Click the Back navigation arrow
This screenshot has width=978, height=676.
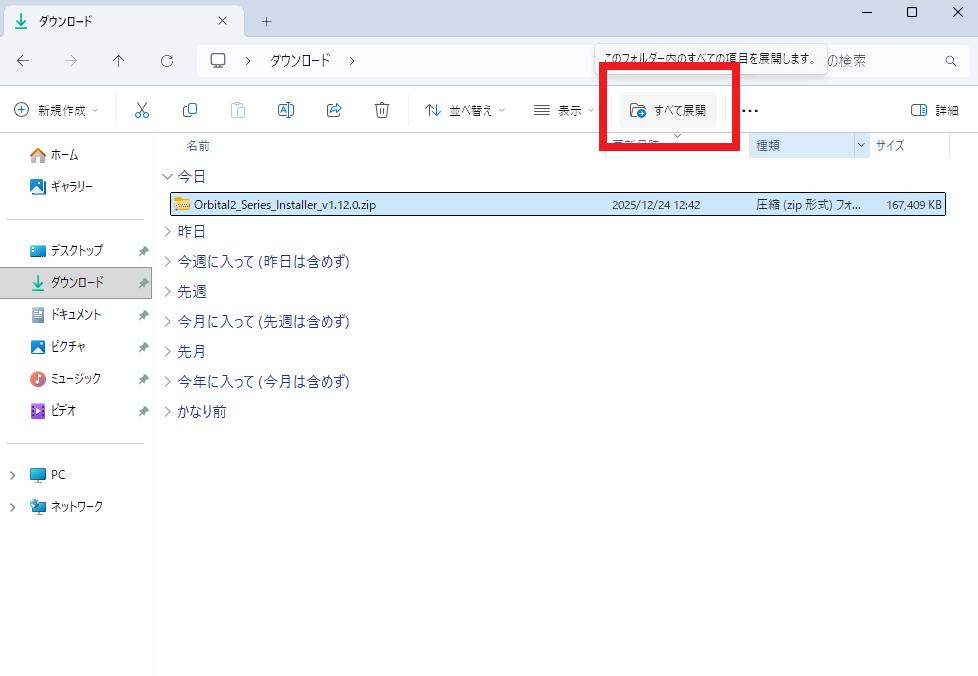(23, 61)
